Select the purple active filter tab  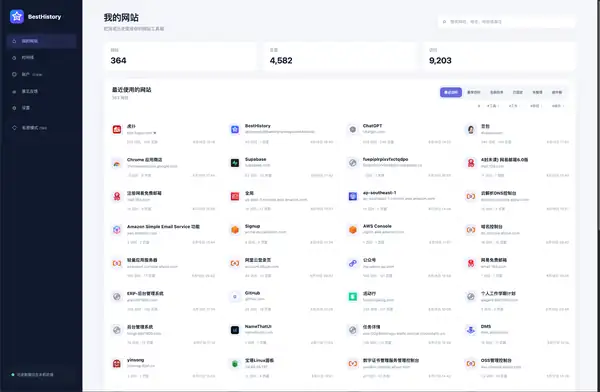click(451, 92)
